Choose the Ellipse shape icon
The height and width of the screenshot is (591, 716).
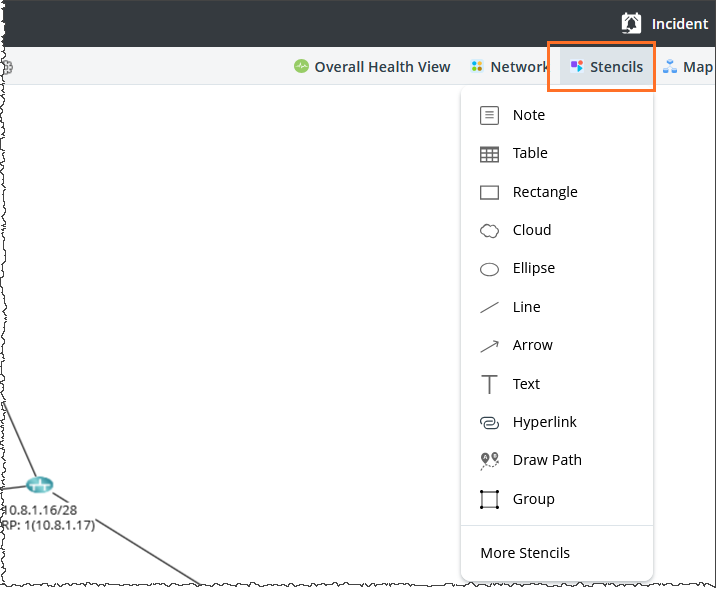coord(489,269)
